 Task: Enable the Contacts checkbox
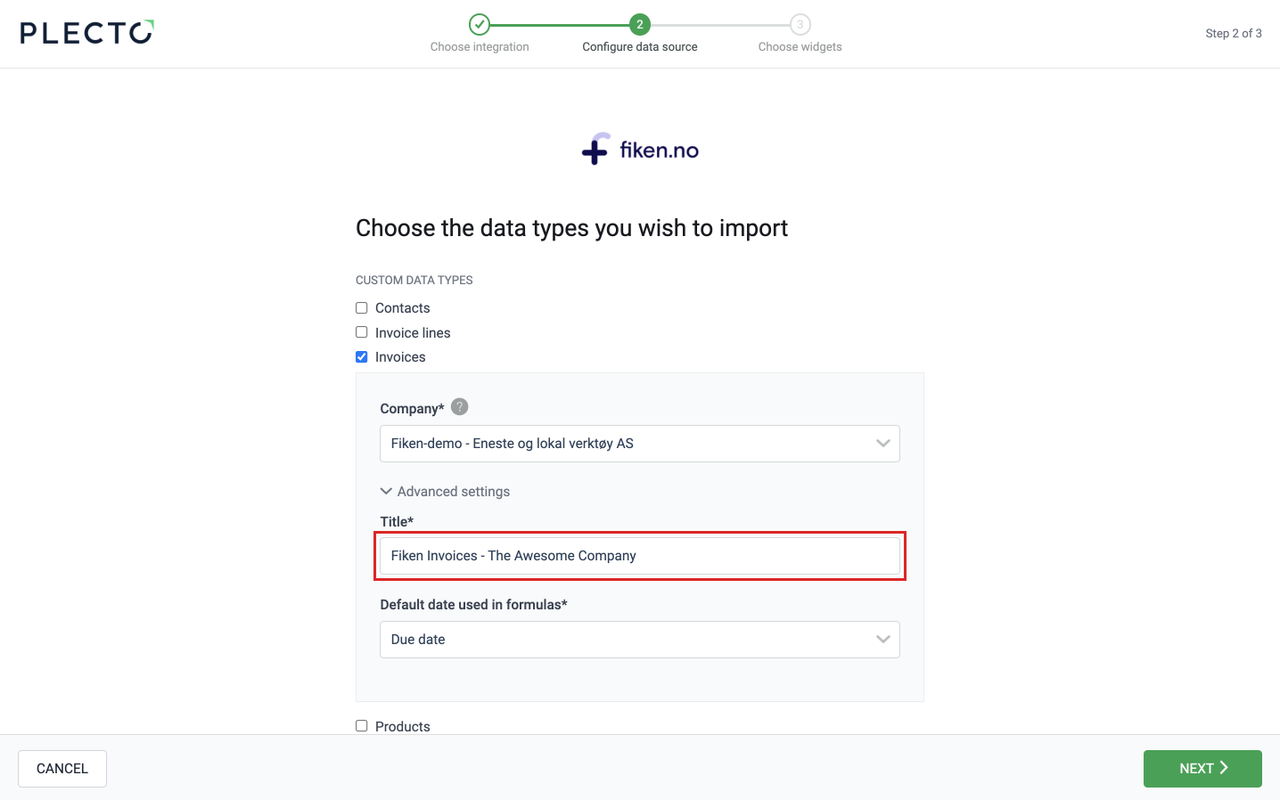[362, 308]
